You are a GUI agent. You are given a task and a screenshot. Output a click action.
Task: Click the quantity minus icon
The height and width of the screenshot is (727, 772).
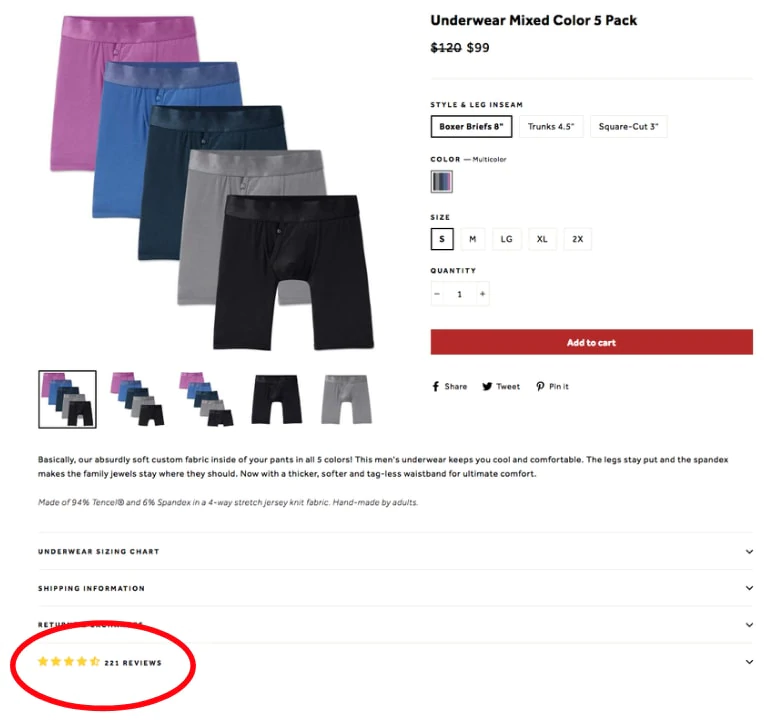point(437,294)
